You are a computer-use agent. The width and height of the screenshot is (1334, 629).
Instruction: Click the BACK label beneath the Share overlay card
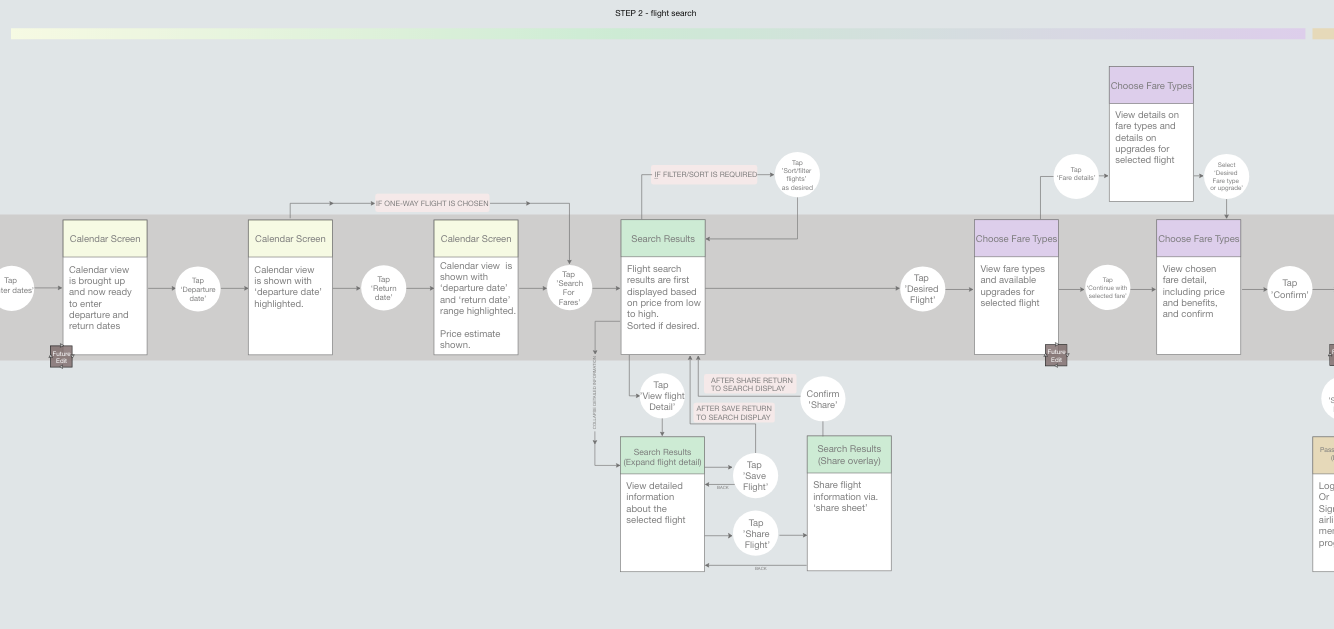(x=760, y=569)
